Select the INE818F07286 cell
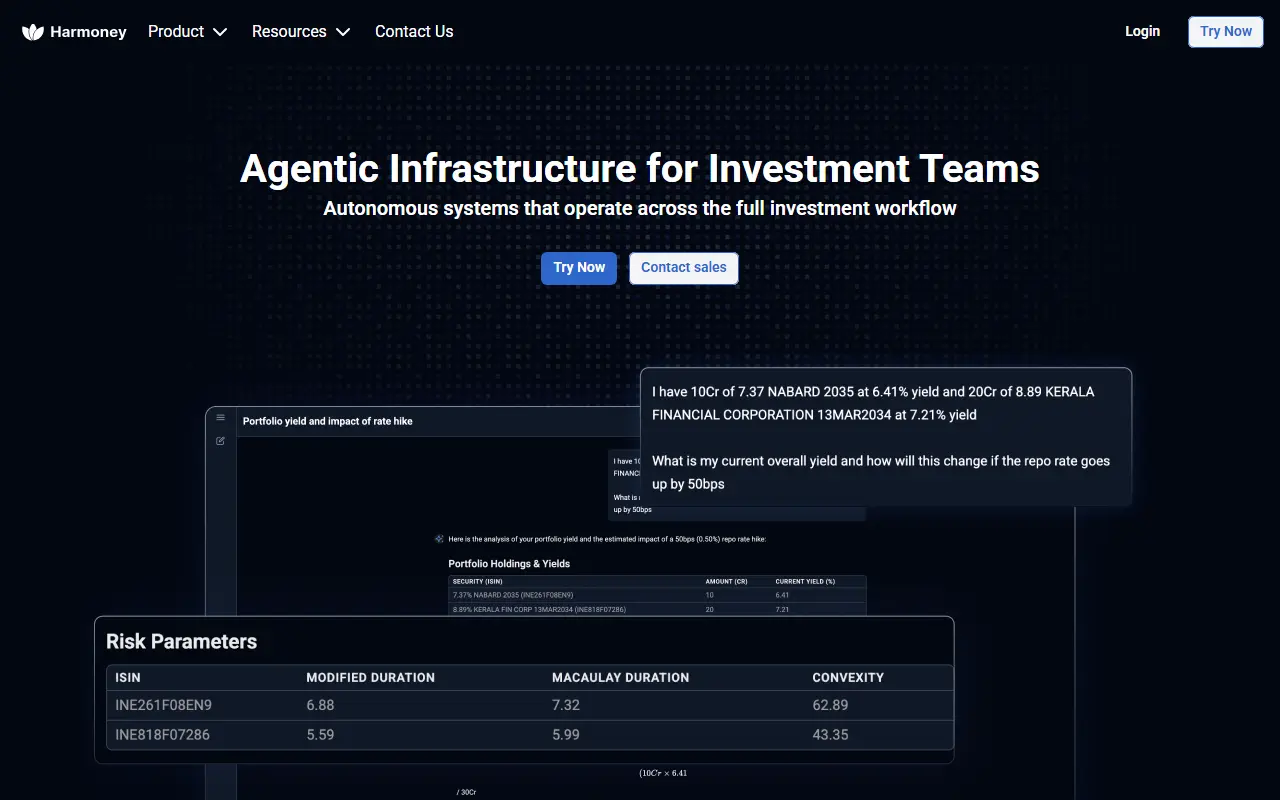Viewport: 1280px width, 800px height. 163,735
